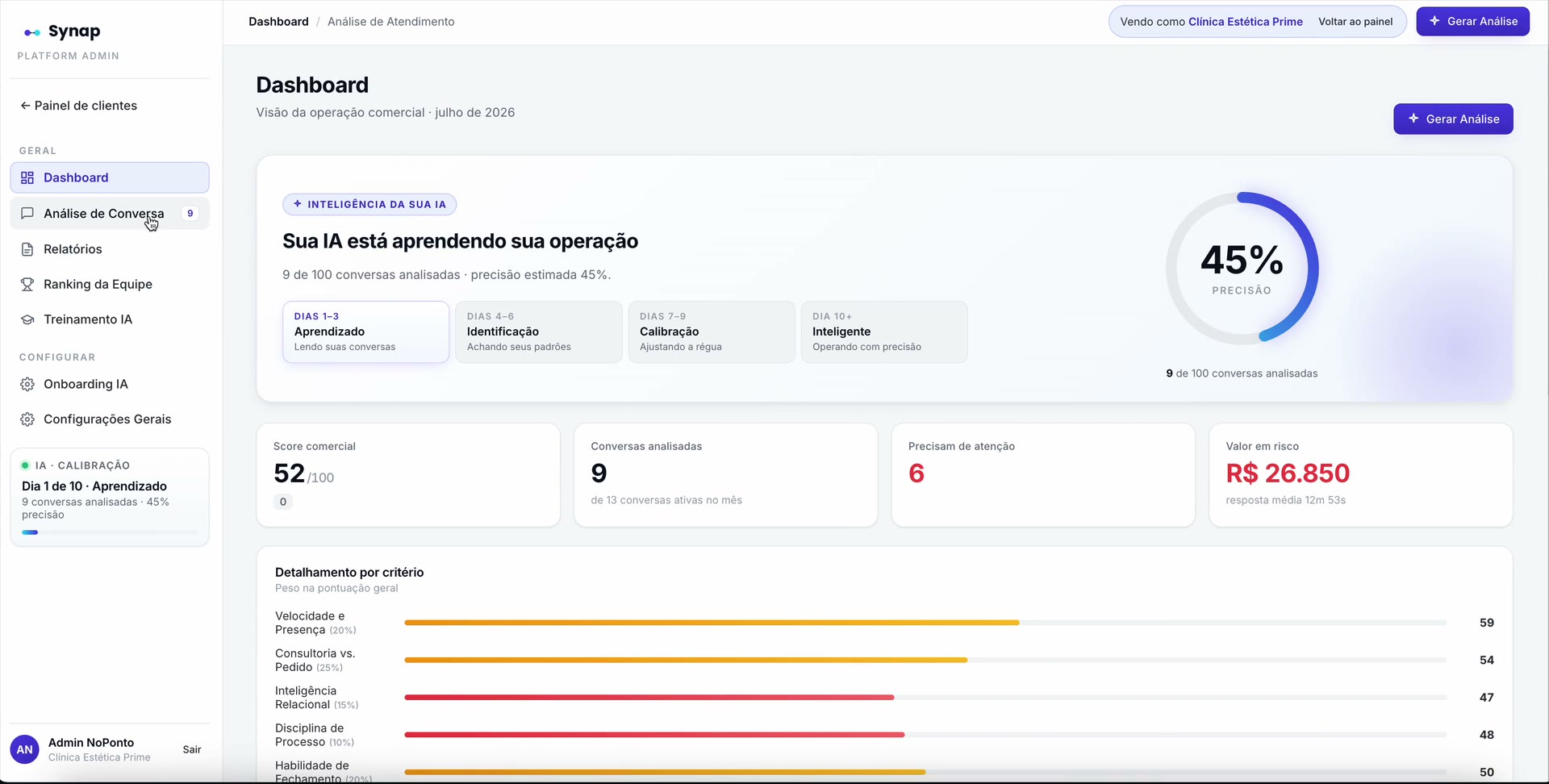Open Análise de Conversa in sidebar
Viewport: 1549px width, 784px height.
point(110,213)
